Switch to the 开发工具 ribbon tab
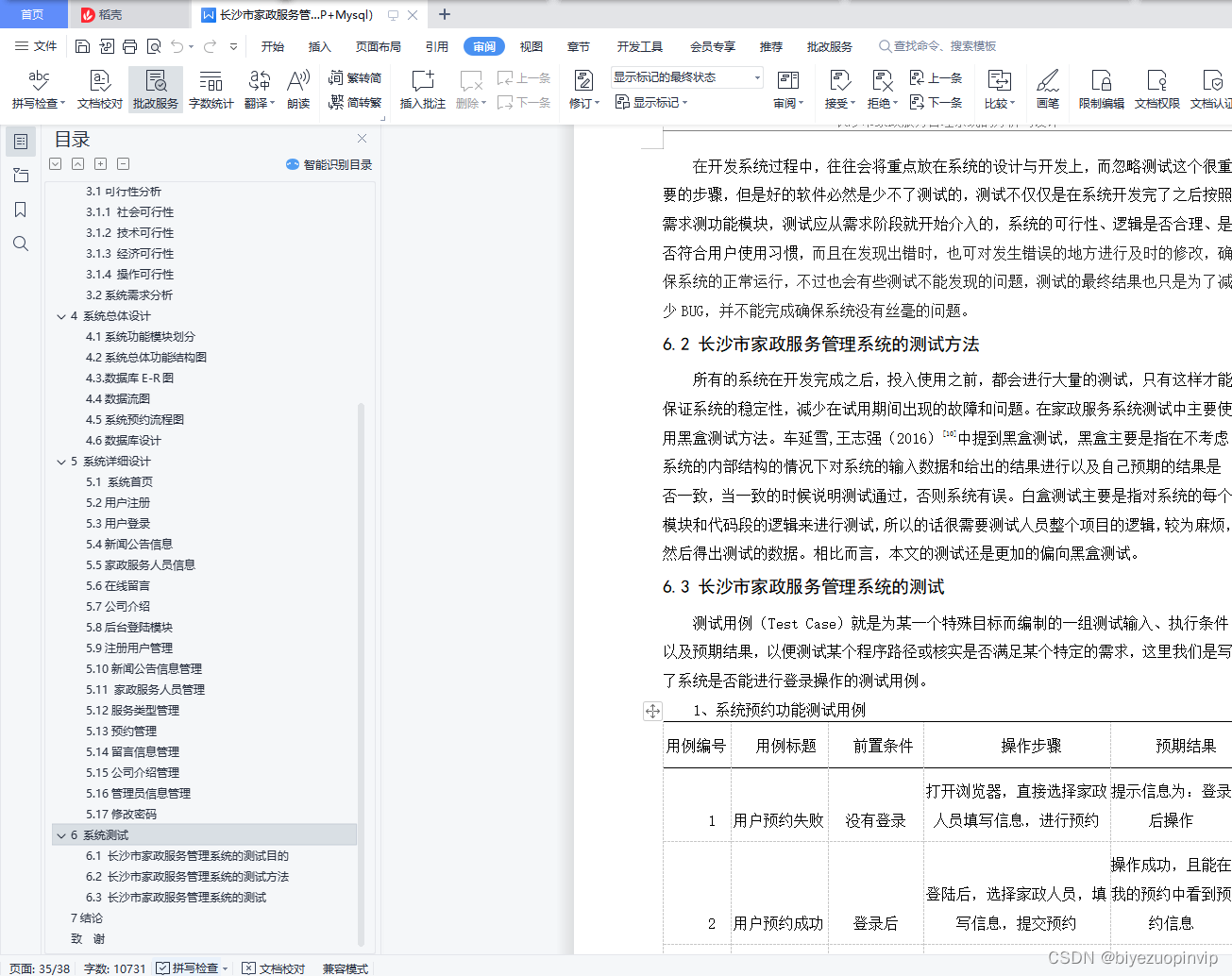 [640, 46]
